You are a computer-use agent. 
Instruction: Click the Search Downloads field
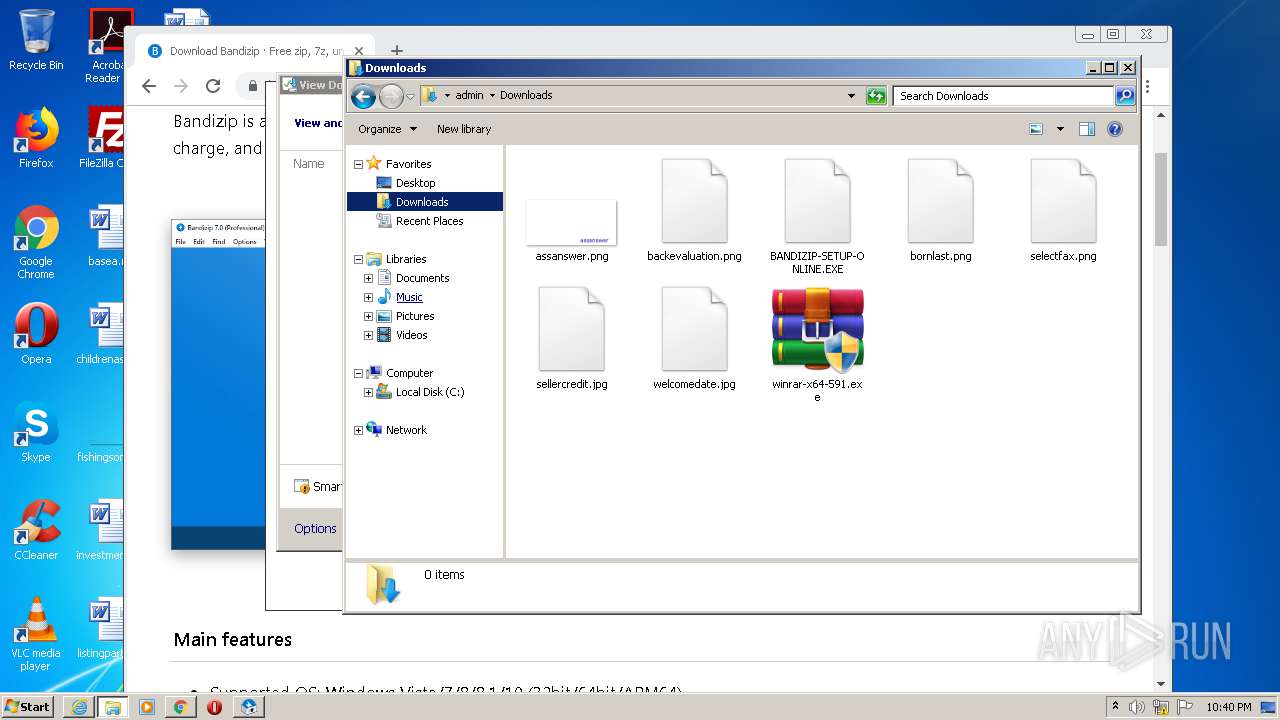[1003, 96]
